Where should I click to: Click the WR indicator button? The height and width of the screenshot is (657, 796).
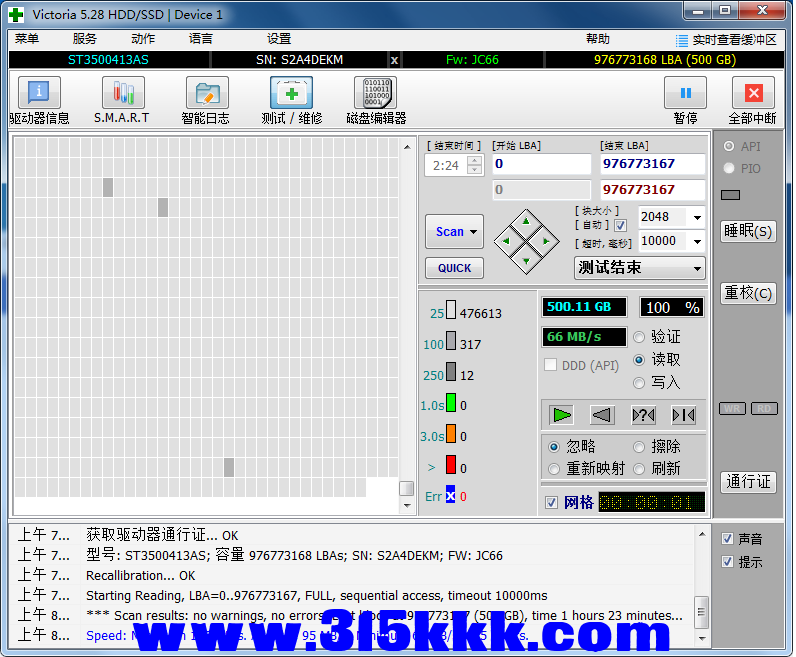(732, 409)
